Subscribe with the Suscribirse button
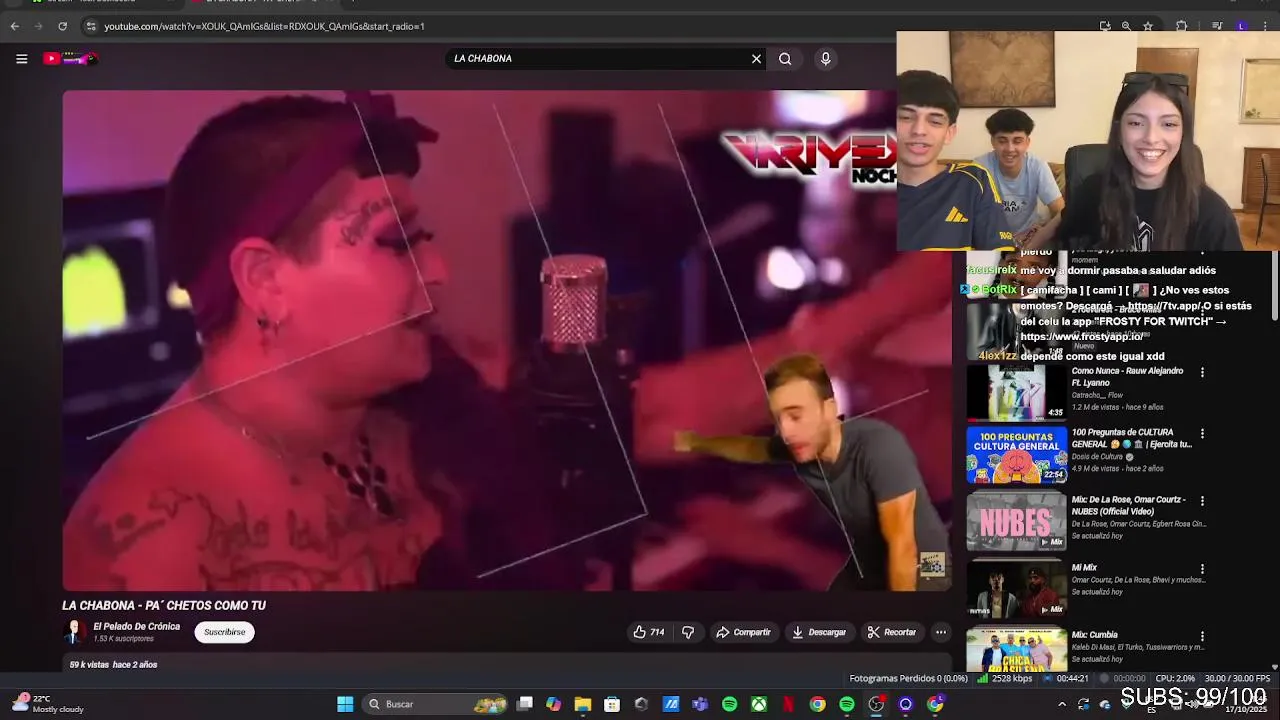The image size is (1280, 720). 224,632
